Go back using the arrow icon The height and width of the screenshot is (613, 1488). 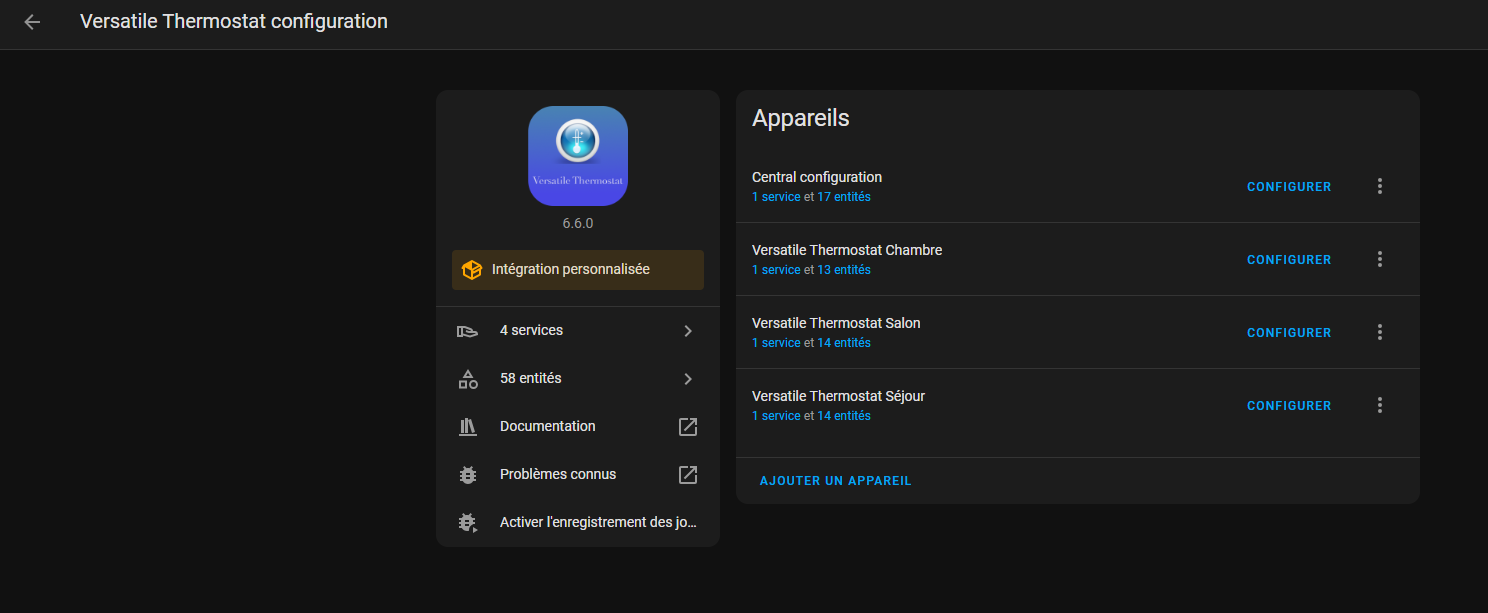[x=32, y=22]
